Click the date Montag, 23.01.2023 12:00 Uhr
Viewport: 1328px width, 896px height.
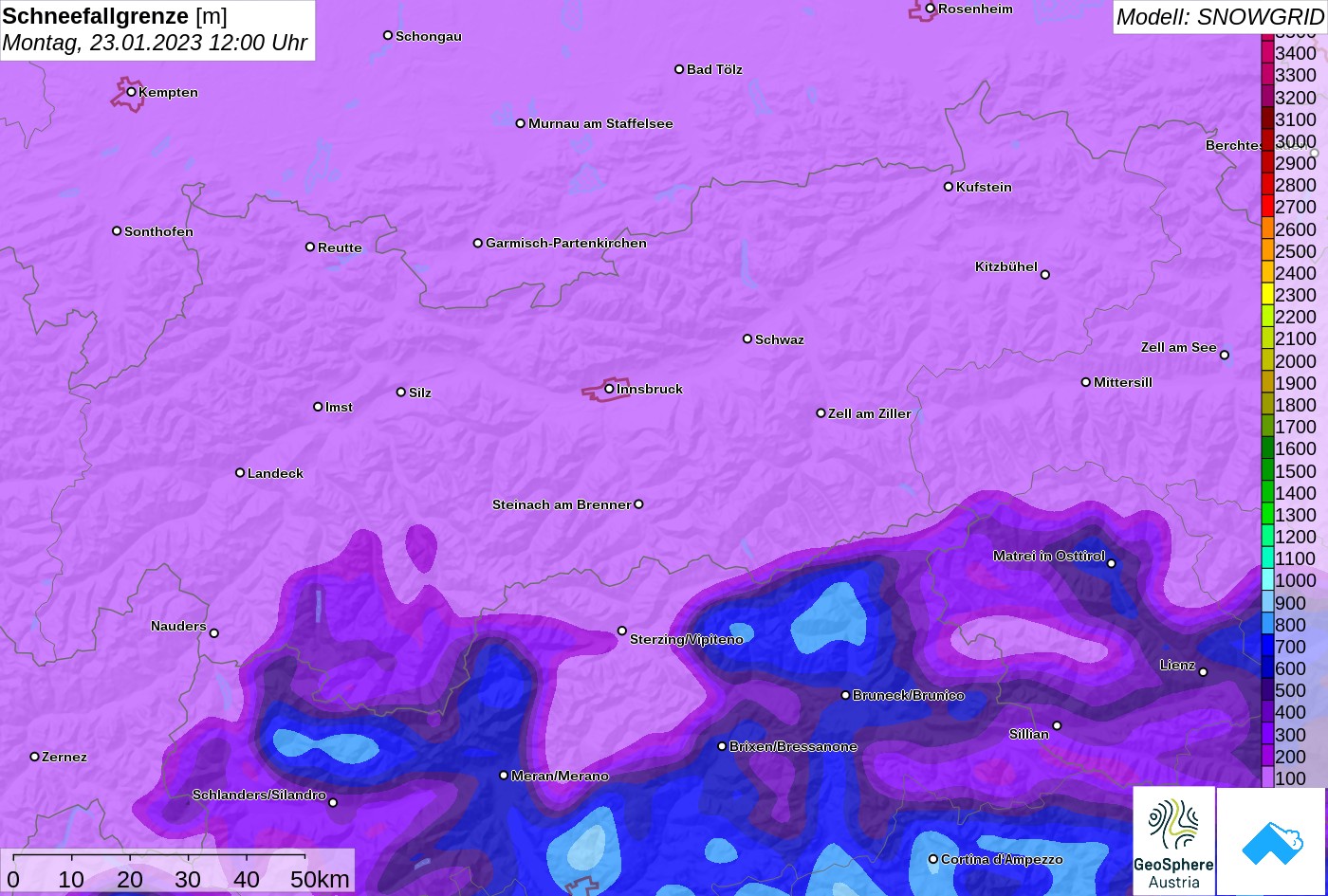(156, 43)
